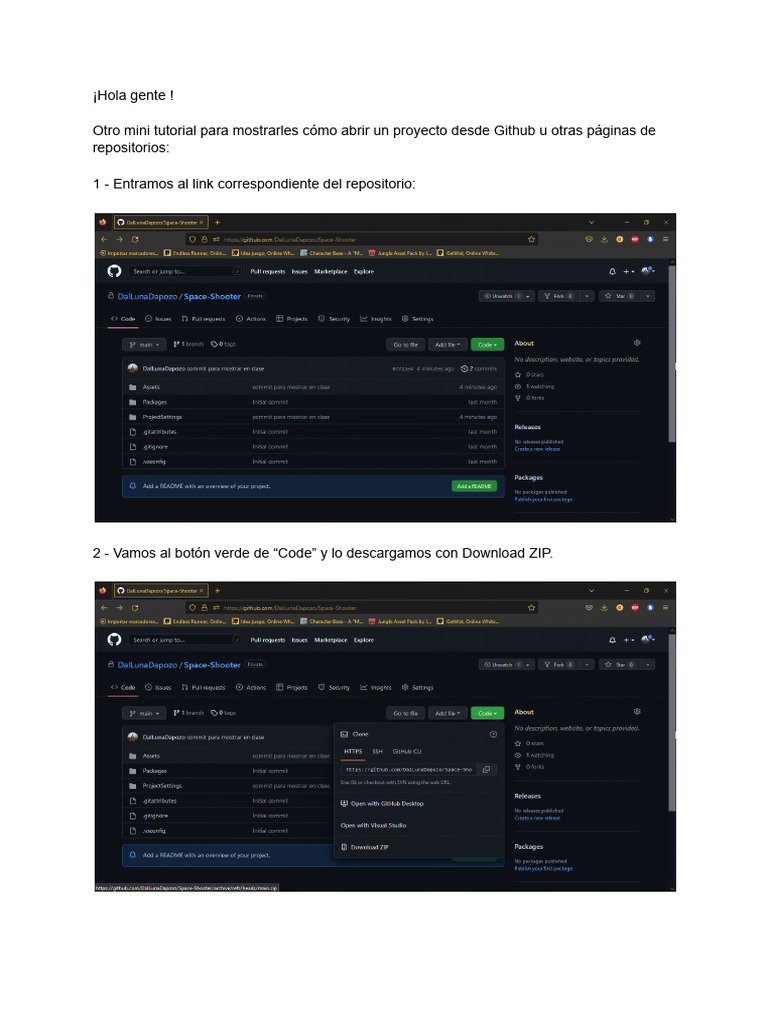This screenshot has width=768, height=1024.
Task: Switch to the SSH tab in Clone panel
Action: pyautogui.click(x=377, y=751)
